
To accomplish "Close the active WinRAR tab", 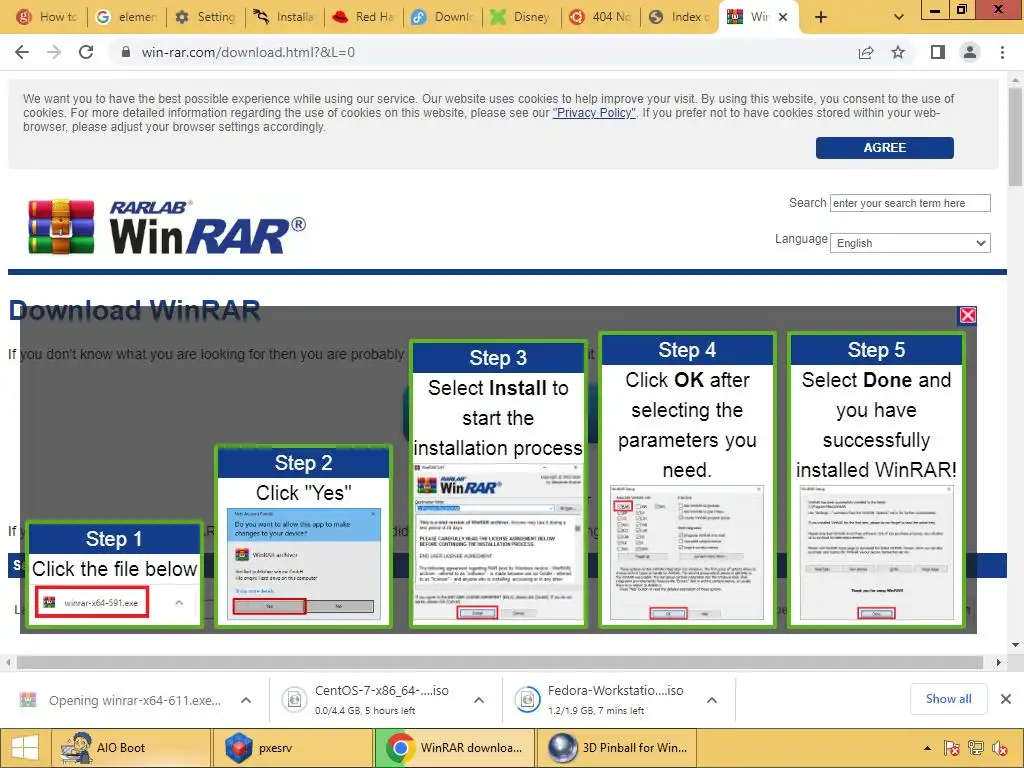I will [x=783, y=17].
